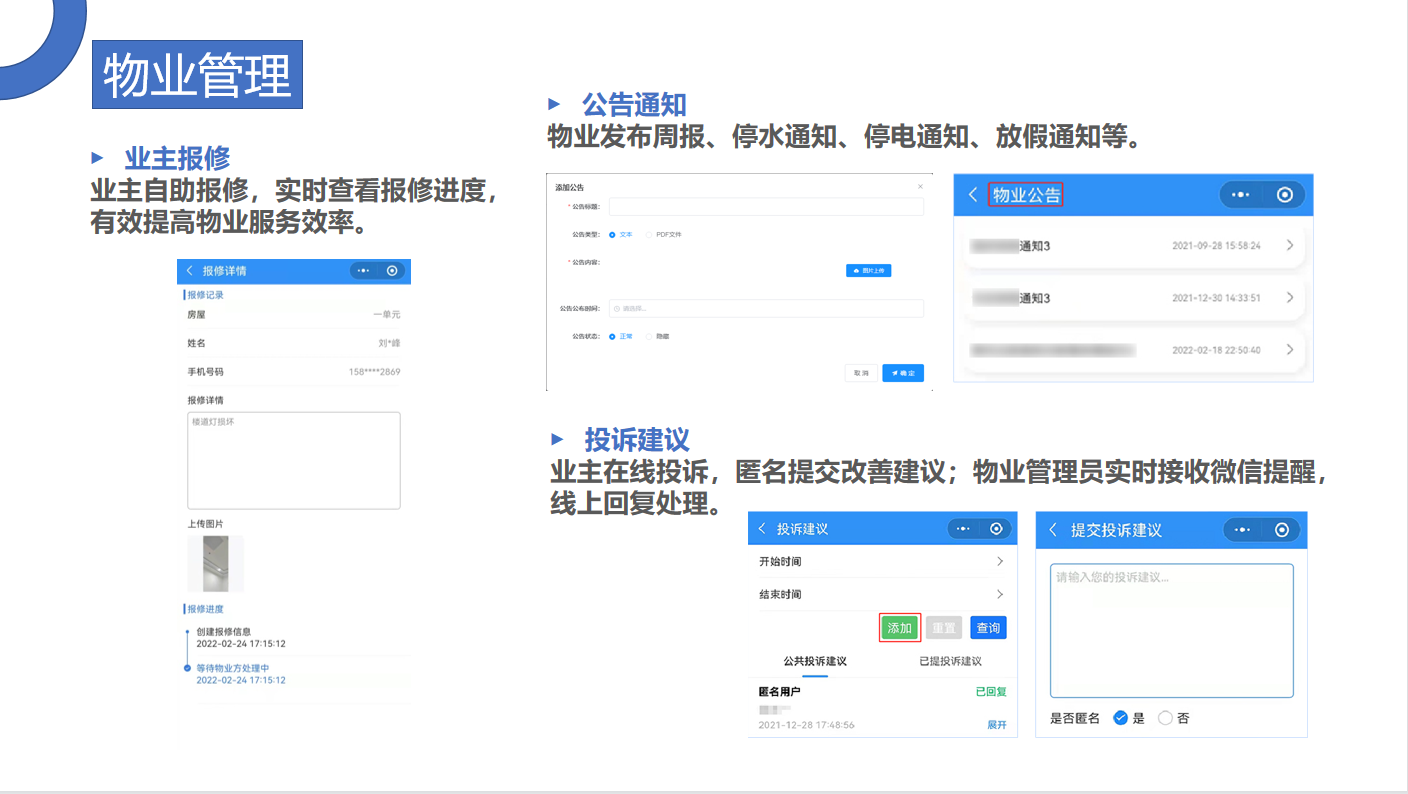Open the more dots on 物业公告 header
The image size is (1408, 794).
pos(1241,195)
